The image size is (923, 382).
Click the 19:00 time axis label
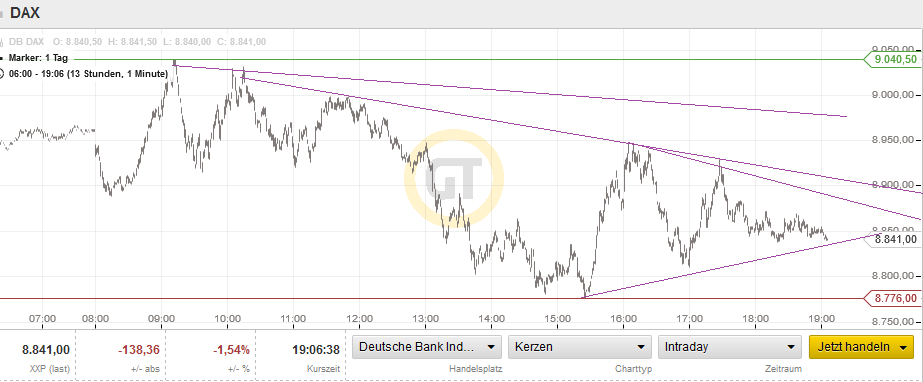[822, 319]
